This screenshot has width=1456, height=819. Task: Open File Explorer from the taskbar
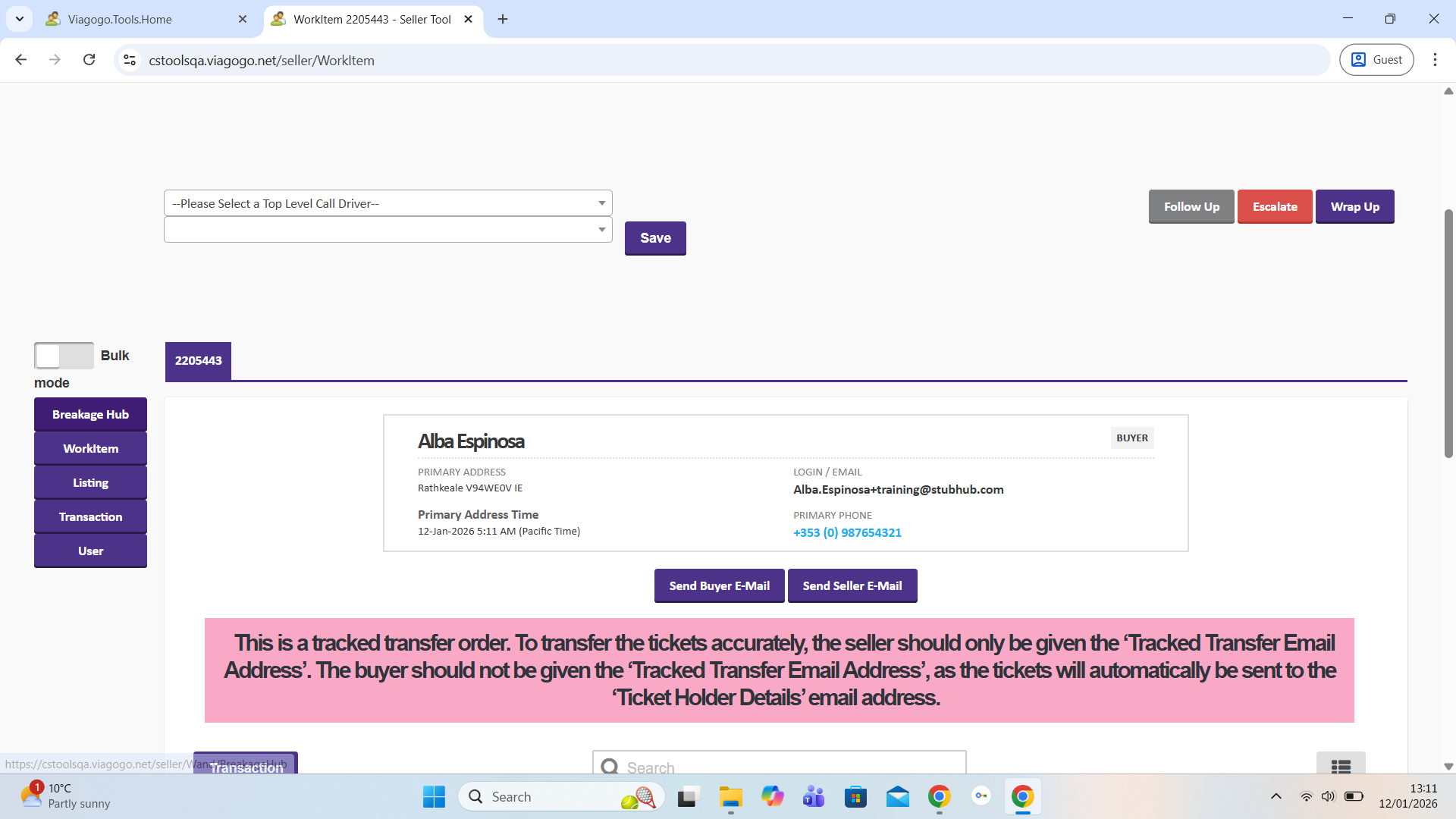click(730, 797)
